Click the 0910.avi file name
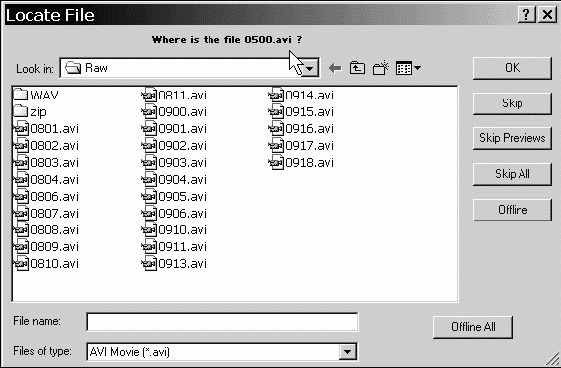The width and height of the screenshot is (561, 368). pyautogui.click(x=182, y=229)
